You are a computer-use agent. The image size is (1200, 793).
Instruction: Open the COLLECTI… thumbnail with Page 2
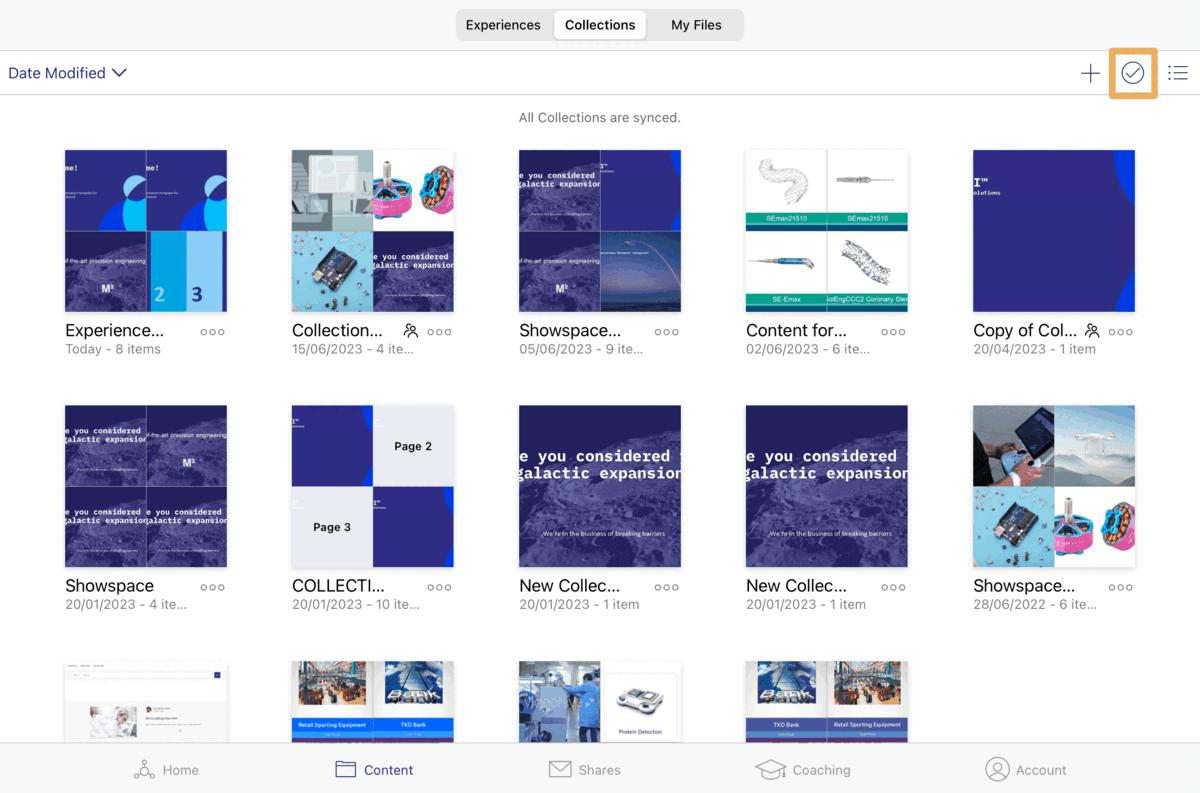pos(372,486)
